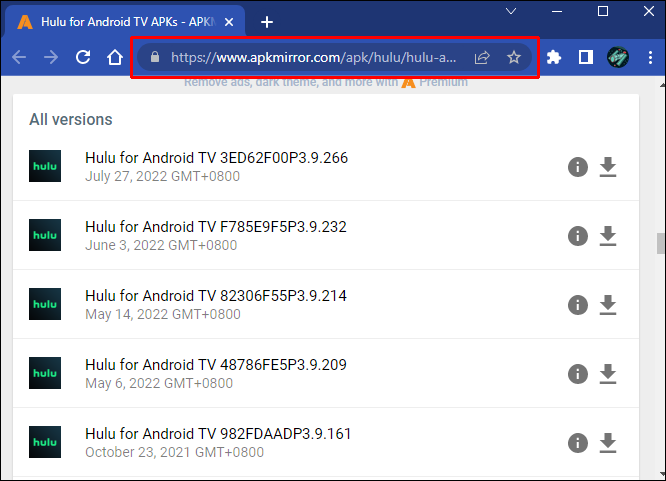Open Hulu for Android TV 82306F55P3.9.214 link

tap(216, 296)
